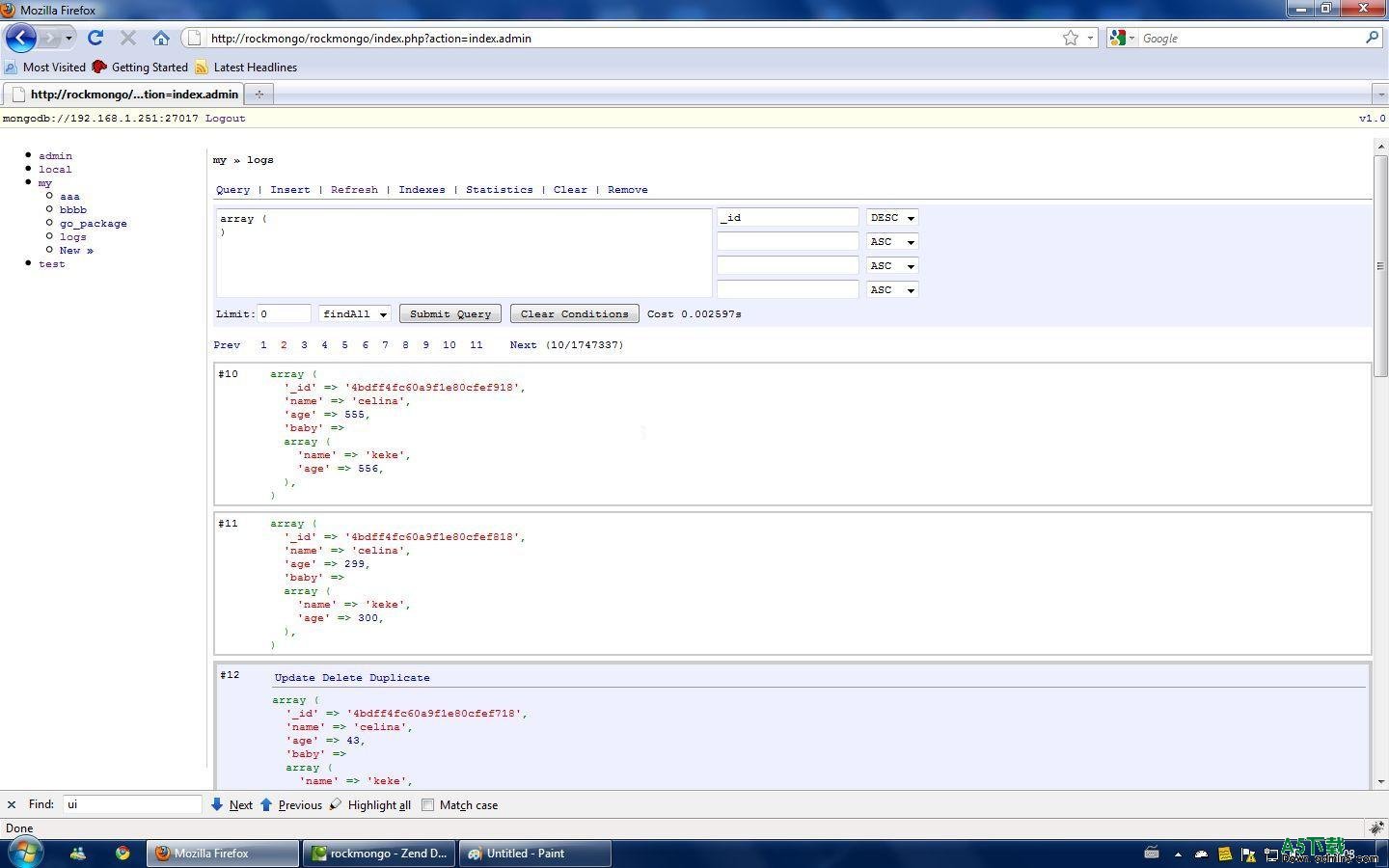1389x868 pixels.
Task: Close the Find bar
Action: pos(12,804)
